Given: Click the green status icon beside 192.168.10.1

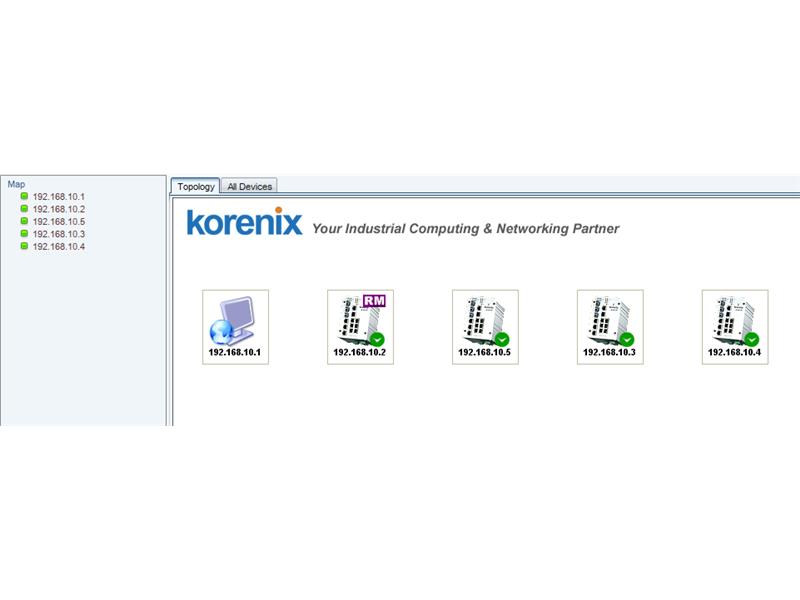Looking at the screenshot, I should coord(24,196).
